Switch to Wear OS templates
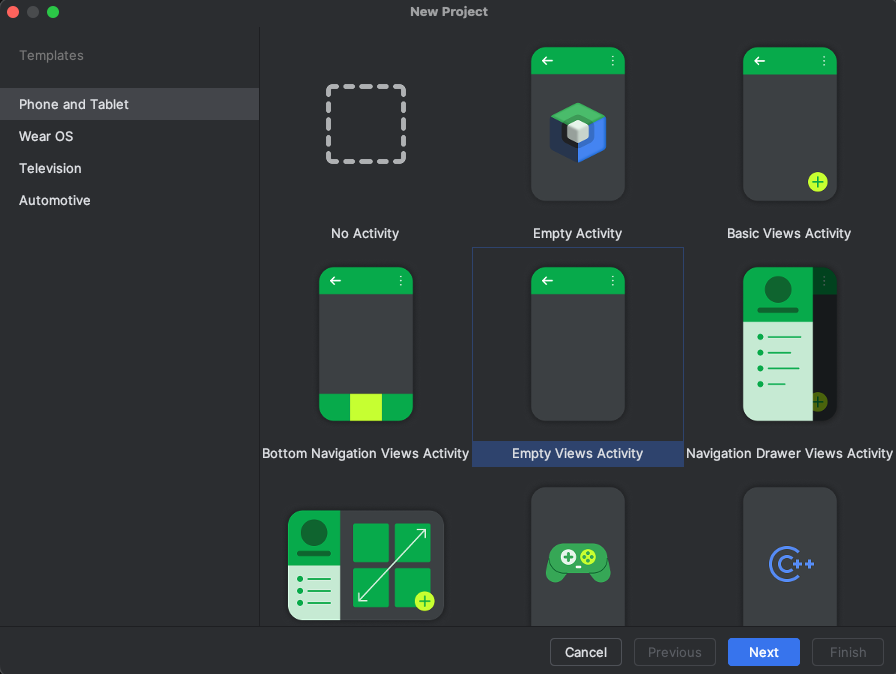This screenshot has width=896, height=674. [130, 136]
